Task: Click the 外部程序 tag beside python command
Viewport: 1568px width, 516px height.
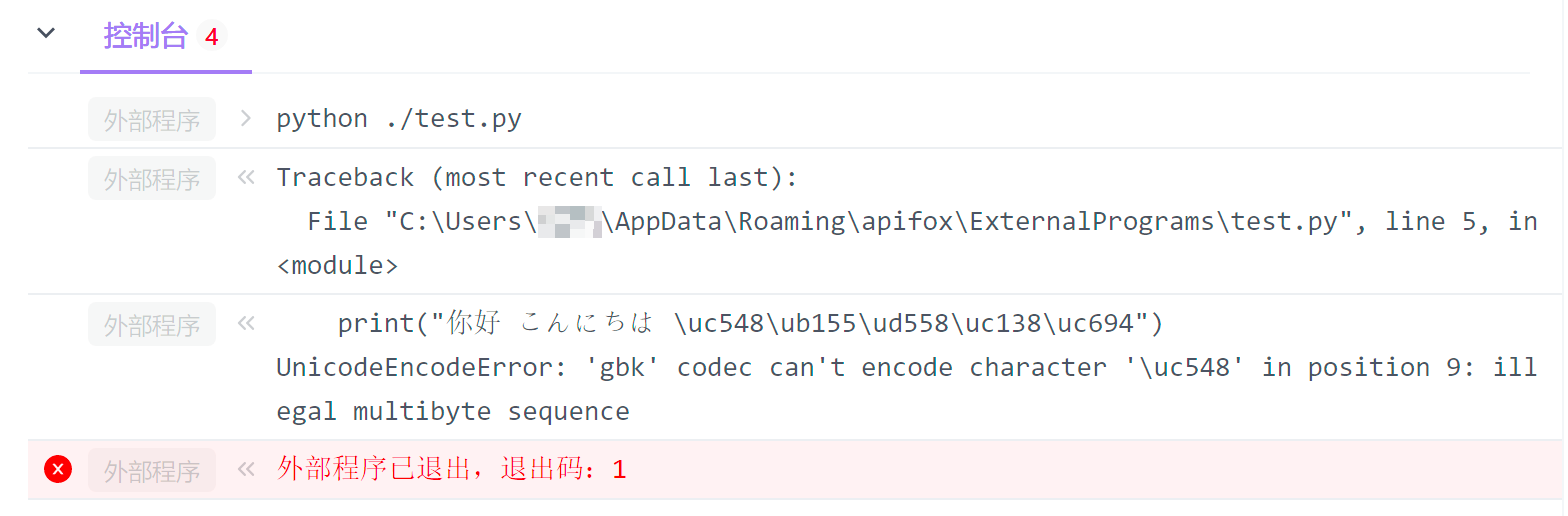Action: pos(152,121)
